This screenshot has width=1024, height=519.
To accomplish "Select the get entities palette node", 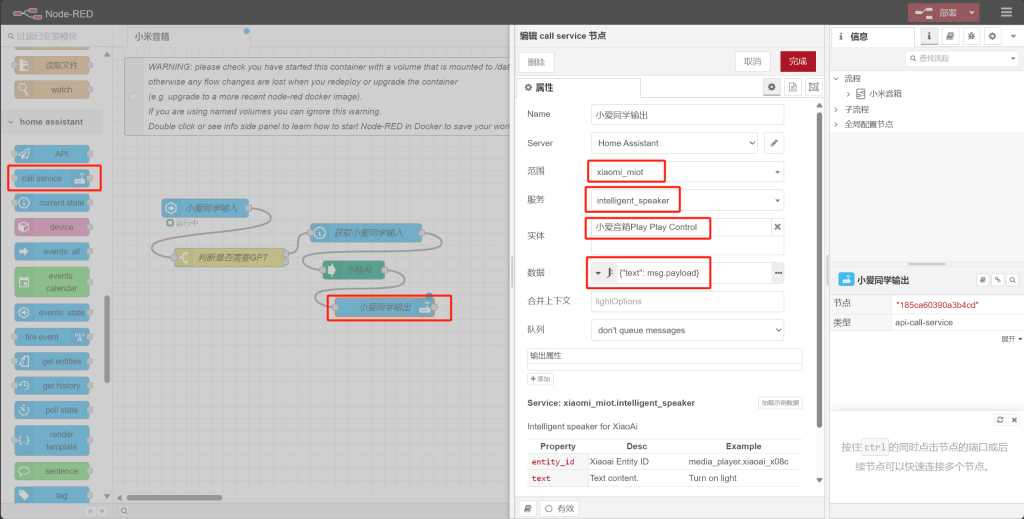I will tap(53, 362).
